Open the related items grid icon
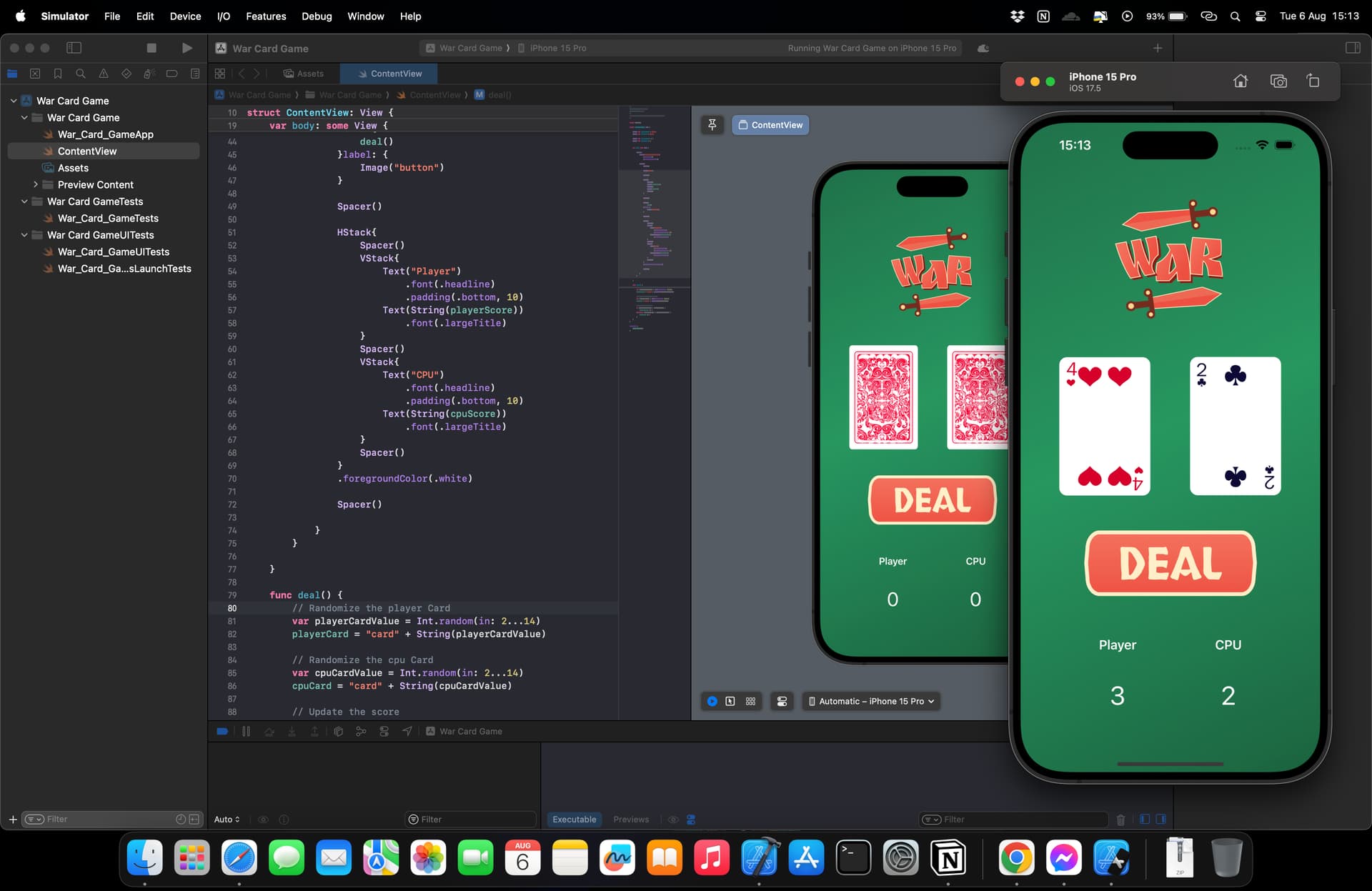The image size is (1372, 891). tap(220, 74)
